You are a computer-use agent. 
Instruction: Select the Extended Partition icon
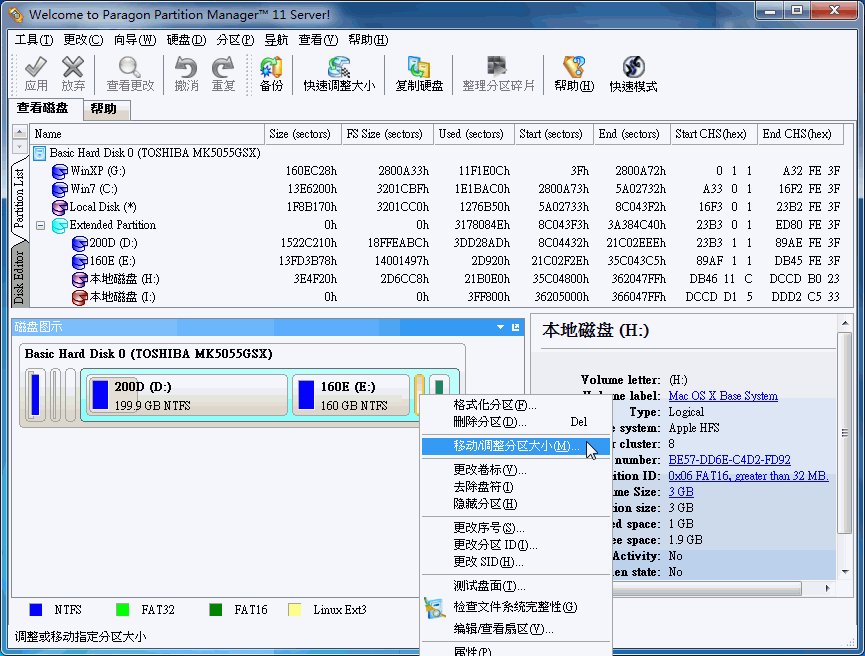point(60,225)
